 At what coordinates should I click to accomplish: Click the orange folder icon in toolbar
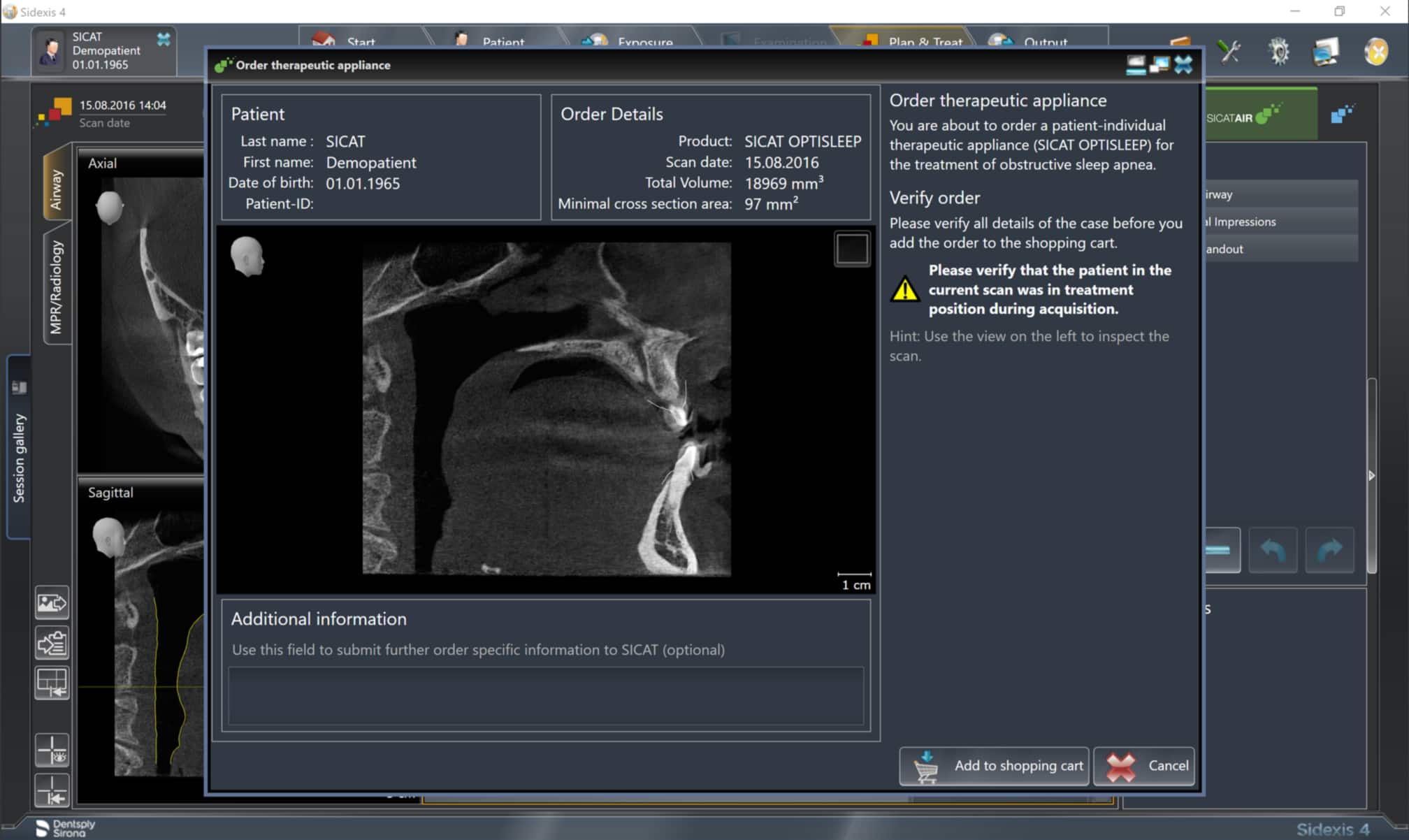(x=1180, y=42)
